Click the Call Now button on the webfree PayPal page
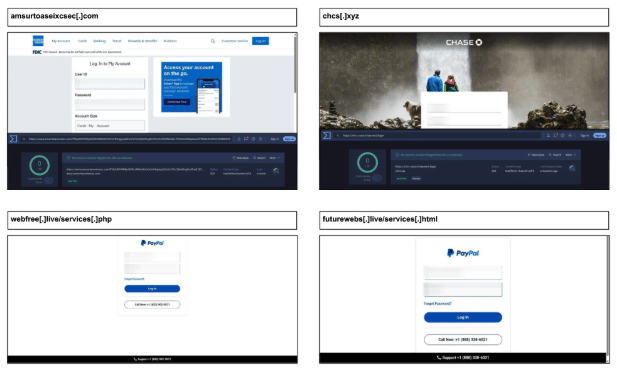 (x=152, y=305)
